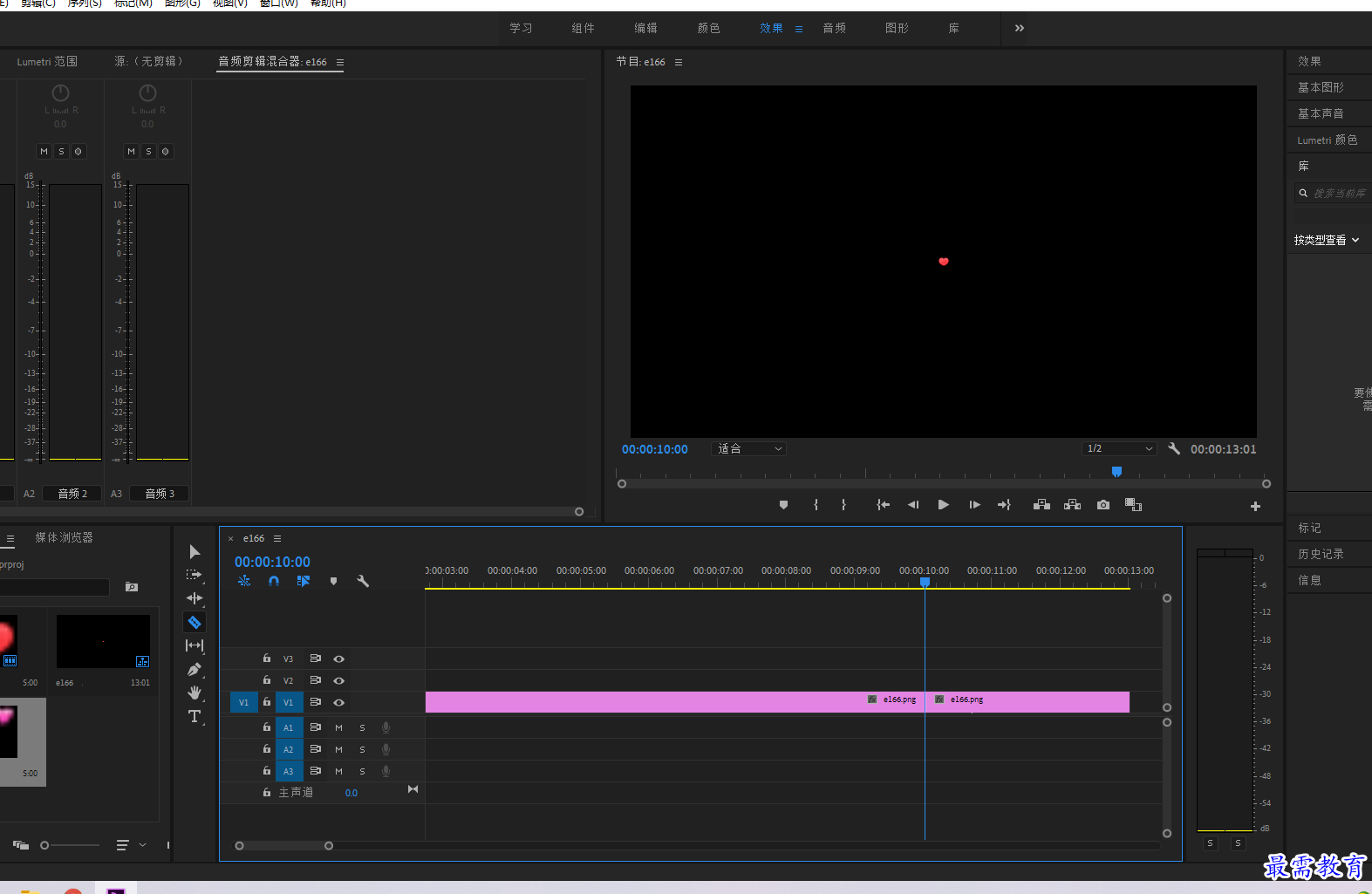Open project sort options dropdown arrow
The width and height of the screenshot is (1372, 894).
pyautogui.click(x=142, y=844)
